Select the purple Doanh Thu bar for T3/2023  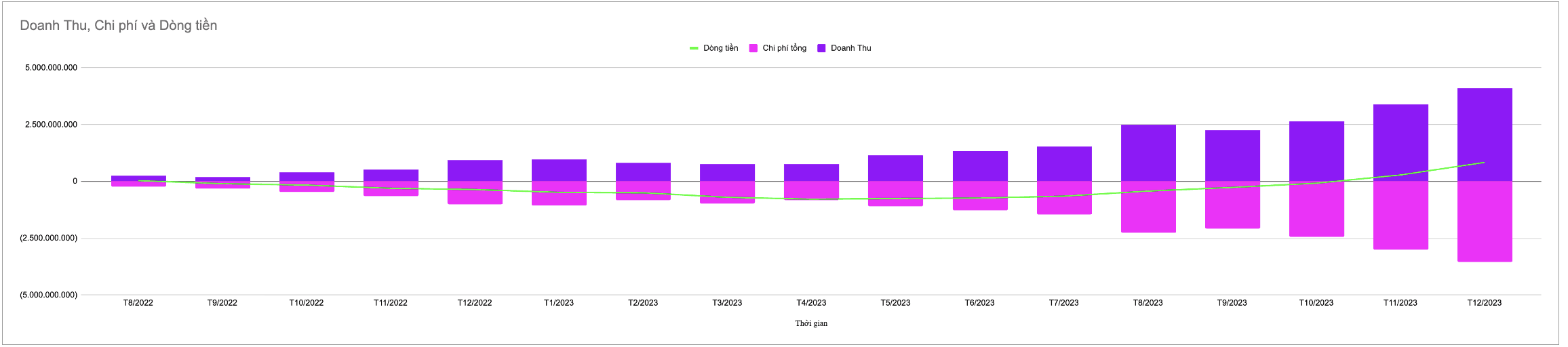pyautogui.click(x=727, y=173)
